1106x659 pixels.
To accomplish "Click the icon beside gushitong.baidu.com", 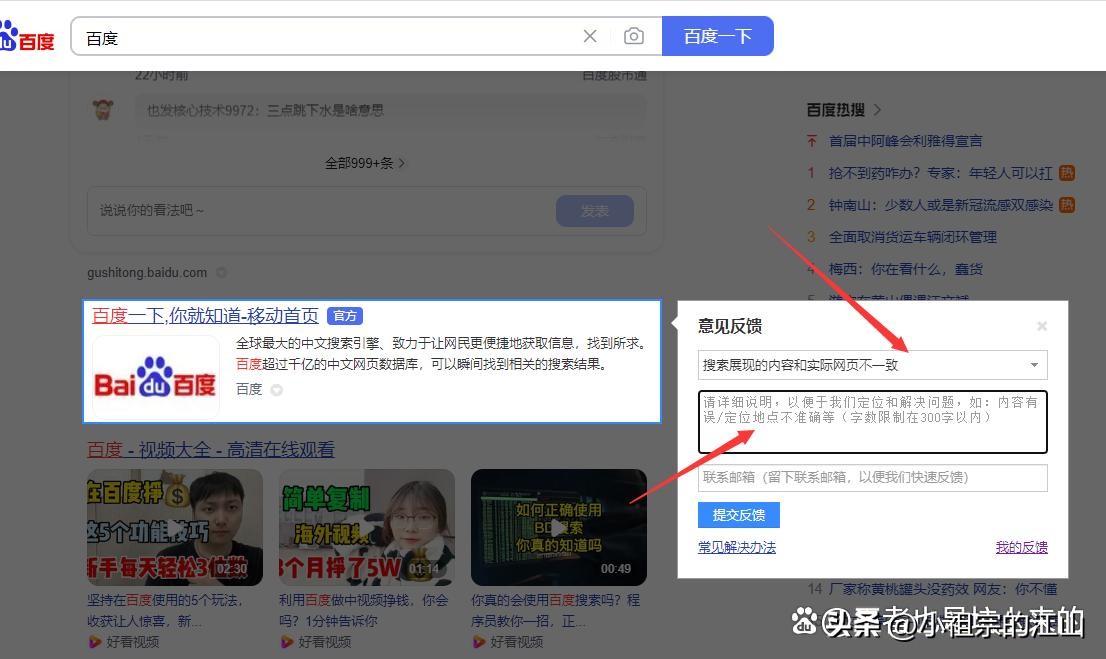I will tap(221, 272).
